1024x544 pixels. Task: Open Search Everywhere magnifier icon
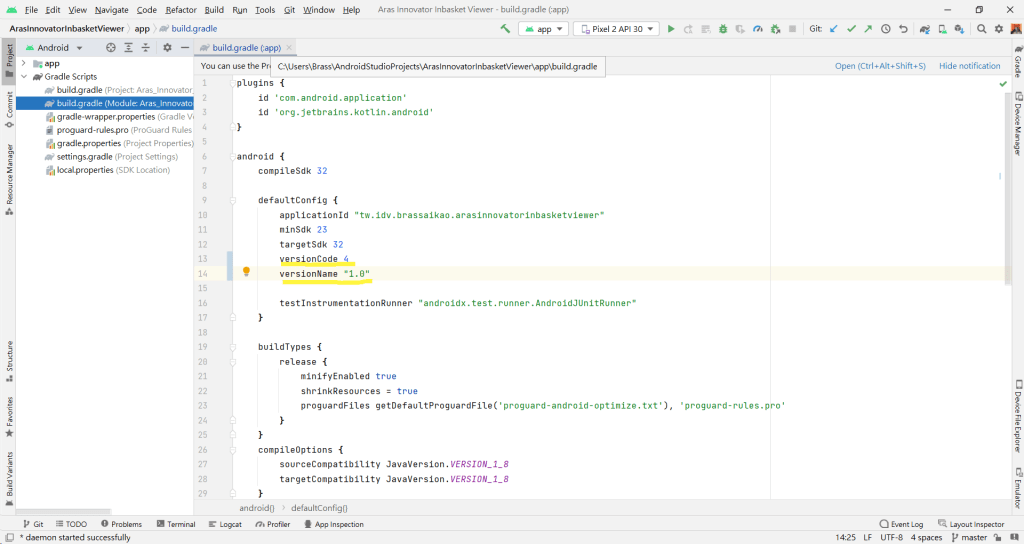tap(982, 29)
